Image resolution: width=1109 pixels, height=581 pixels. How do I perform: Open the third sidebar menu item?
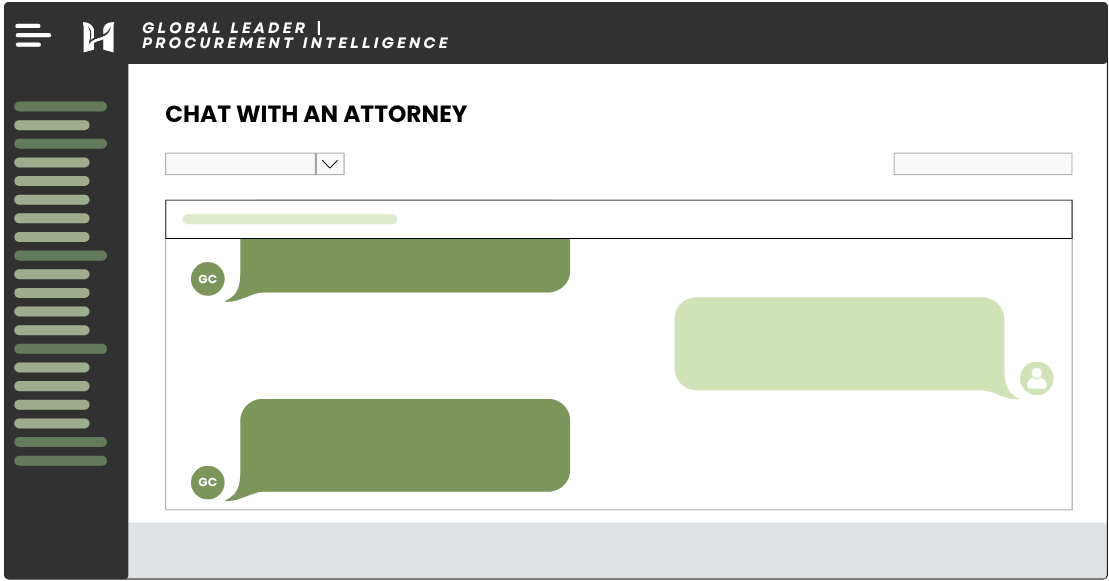click(61, 143)
